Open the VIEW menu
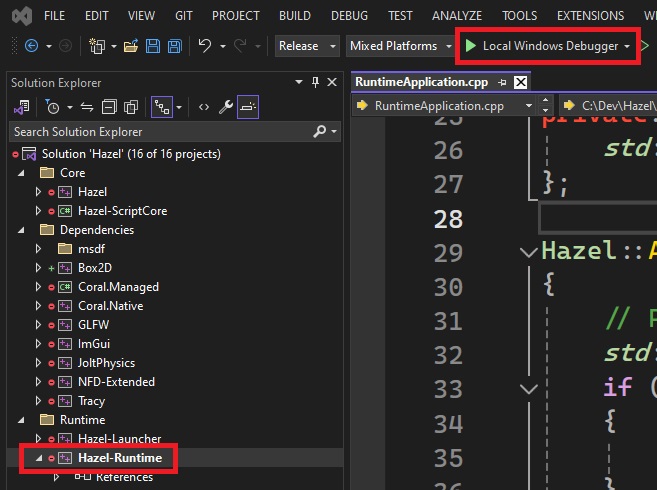The height and width of the screenshot is (490, 657). coord(141,16)
